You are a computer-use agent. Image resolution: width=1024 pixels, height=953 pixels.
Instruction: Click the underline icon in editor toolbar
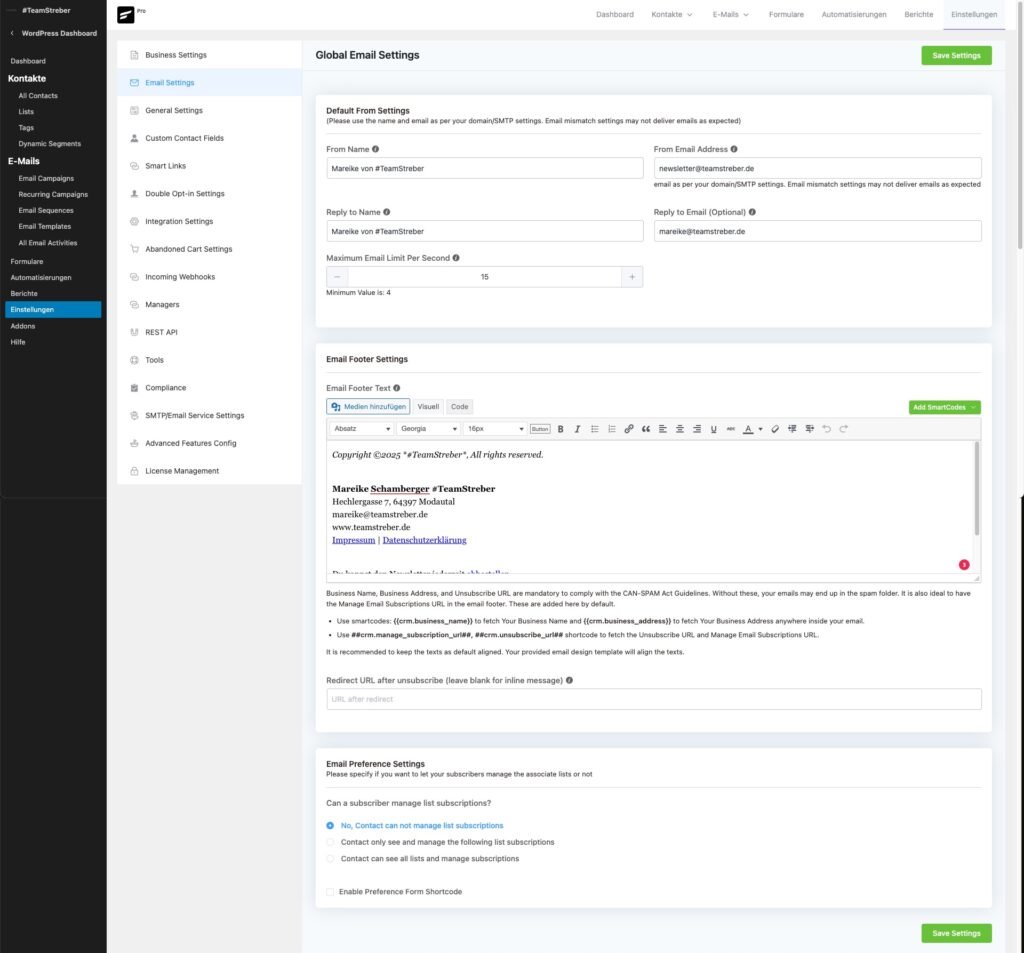713,429
